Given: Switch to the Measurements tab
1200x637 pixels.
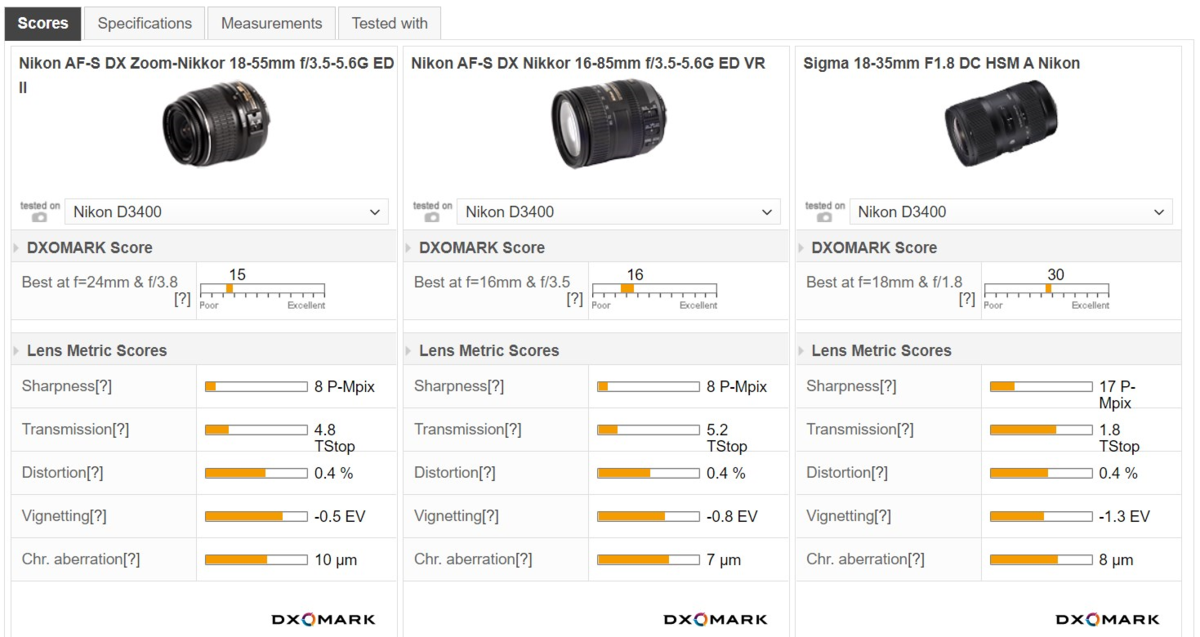Looking at the screenshot, I should tap(271, 23).
